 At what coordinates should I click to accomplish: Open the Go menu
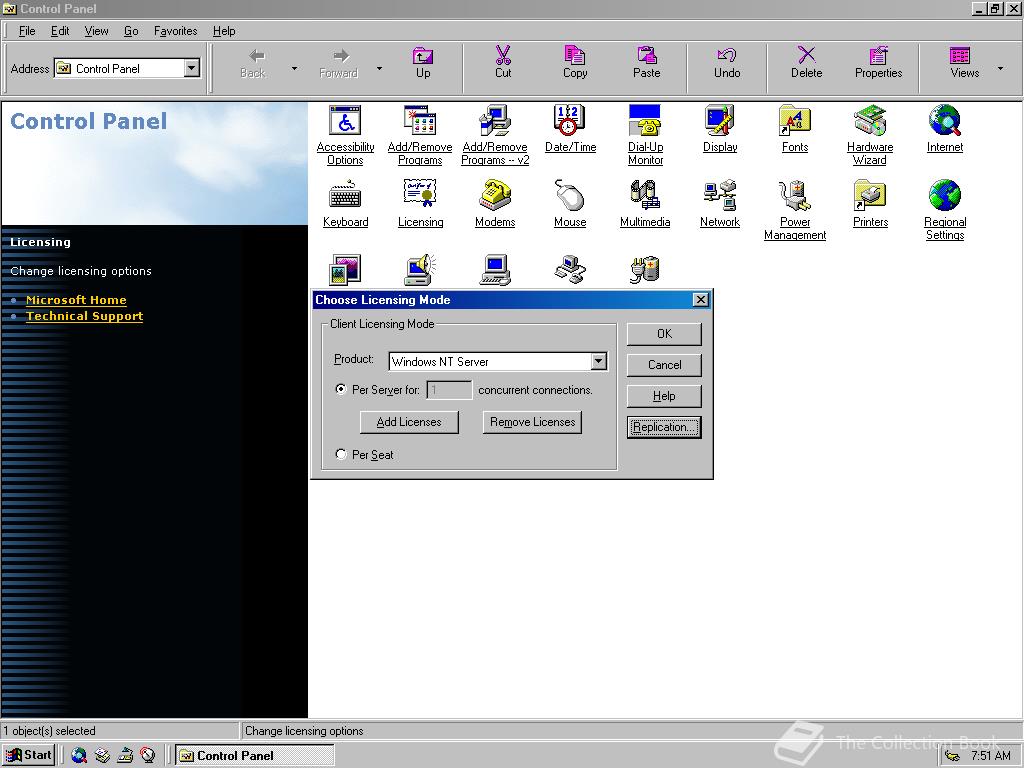coord(131,31)
